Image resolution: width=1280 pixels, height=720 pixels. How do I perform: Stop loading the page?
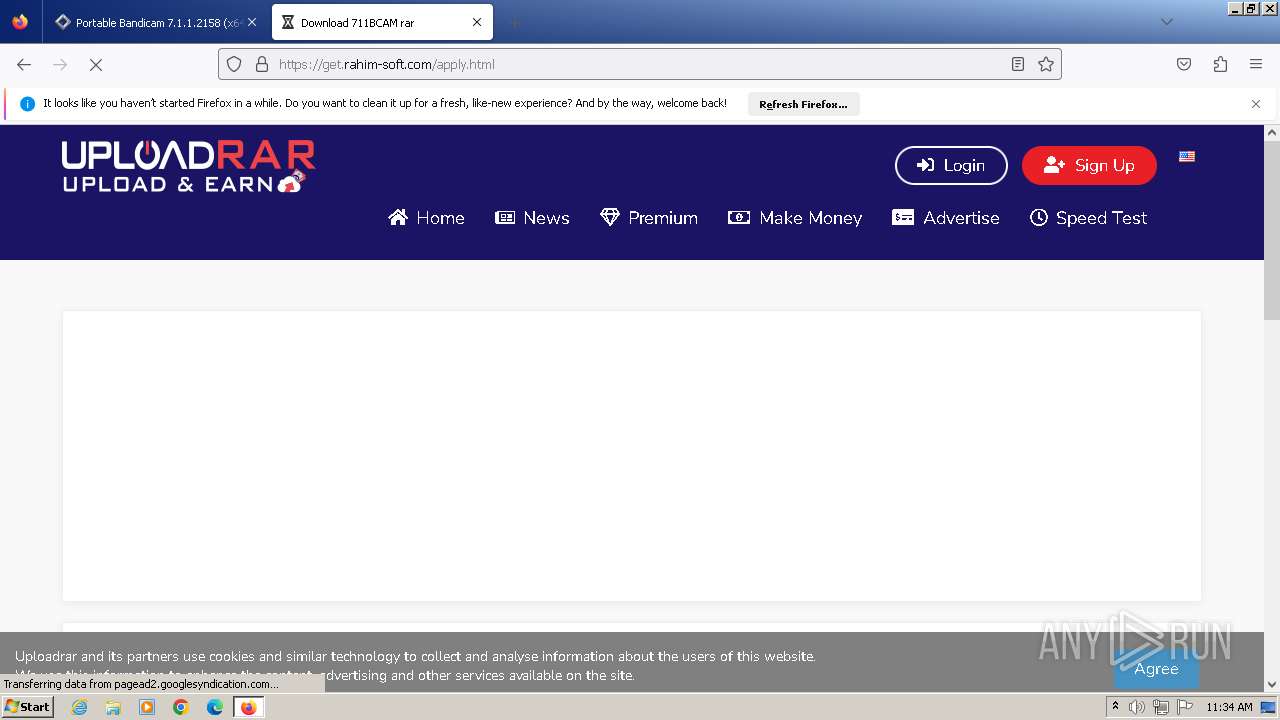click(96, 64)
